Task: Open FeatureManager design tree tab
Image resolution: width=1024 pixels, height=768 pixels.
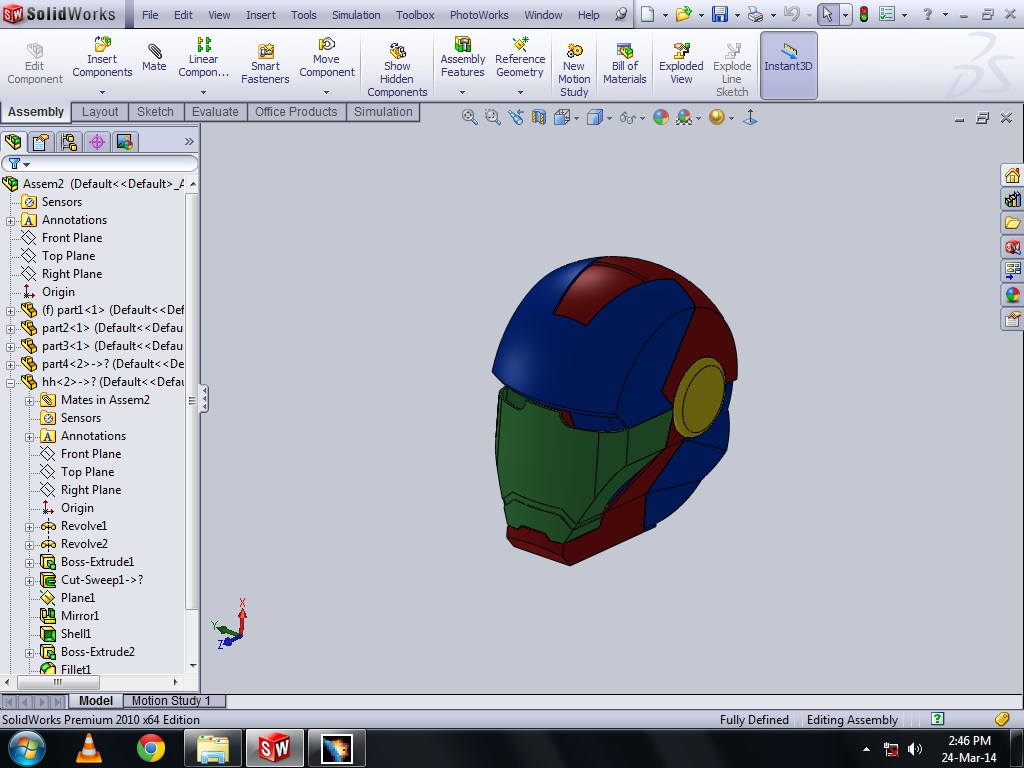Action: pyautogui.click(x=13, y=142)
